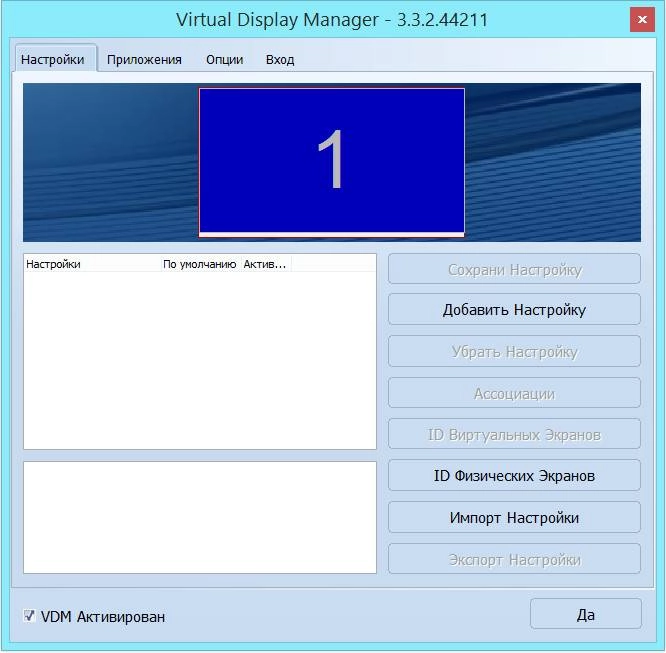Click the Убрать Настройку button
666x653 pixels.
(514, 352)
